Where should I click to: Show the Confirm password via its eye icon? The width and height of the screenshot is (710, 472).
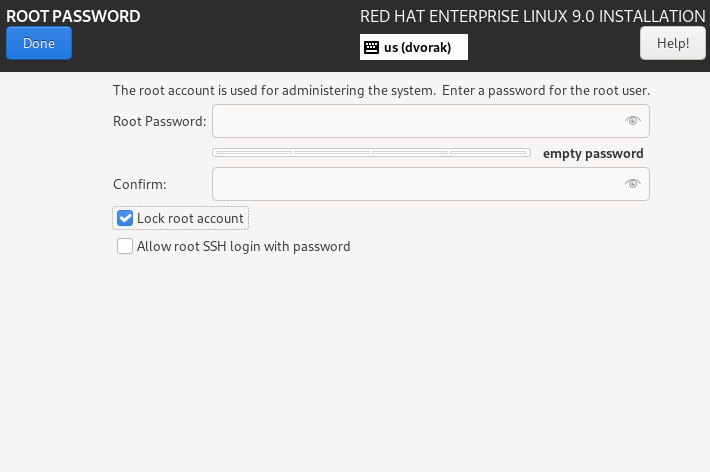pyautogui.click(x=632, y=184)
